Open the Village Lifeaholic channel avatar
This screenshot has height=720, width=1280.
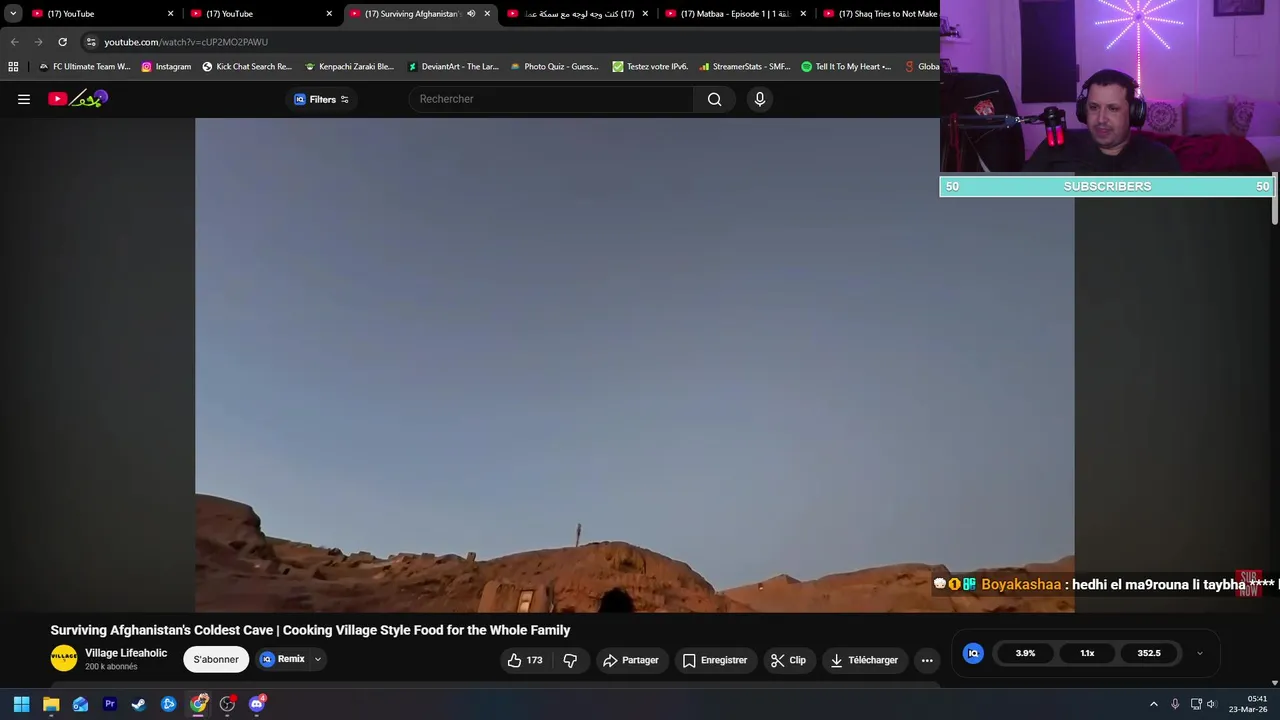coord(64,658)
